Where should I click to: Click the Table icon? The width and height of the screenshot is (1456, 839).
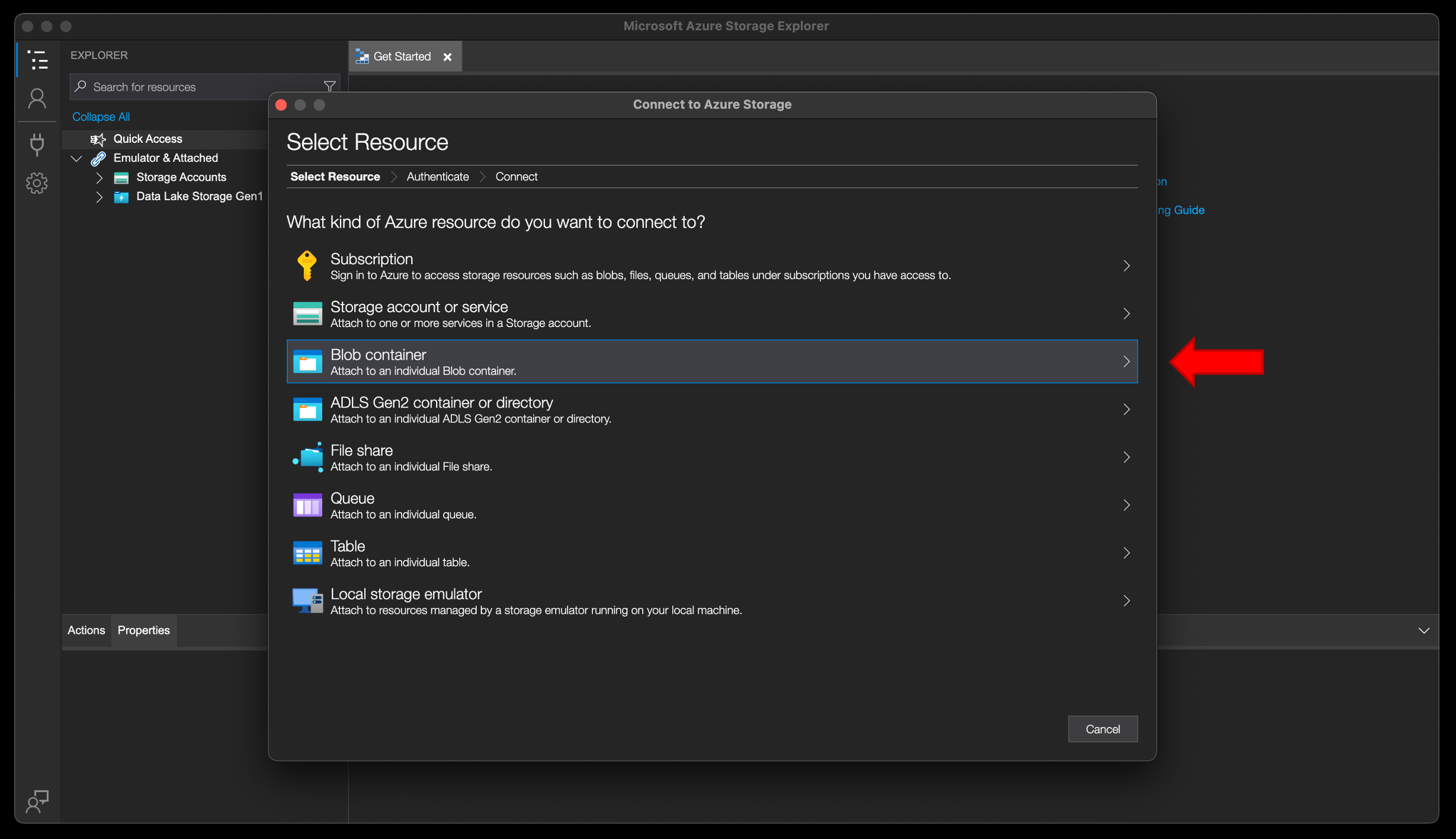[307, 553]
